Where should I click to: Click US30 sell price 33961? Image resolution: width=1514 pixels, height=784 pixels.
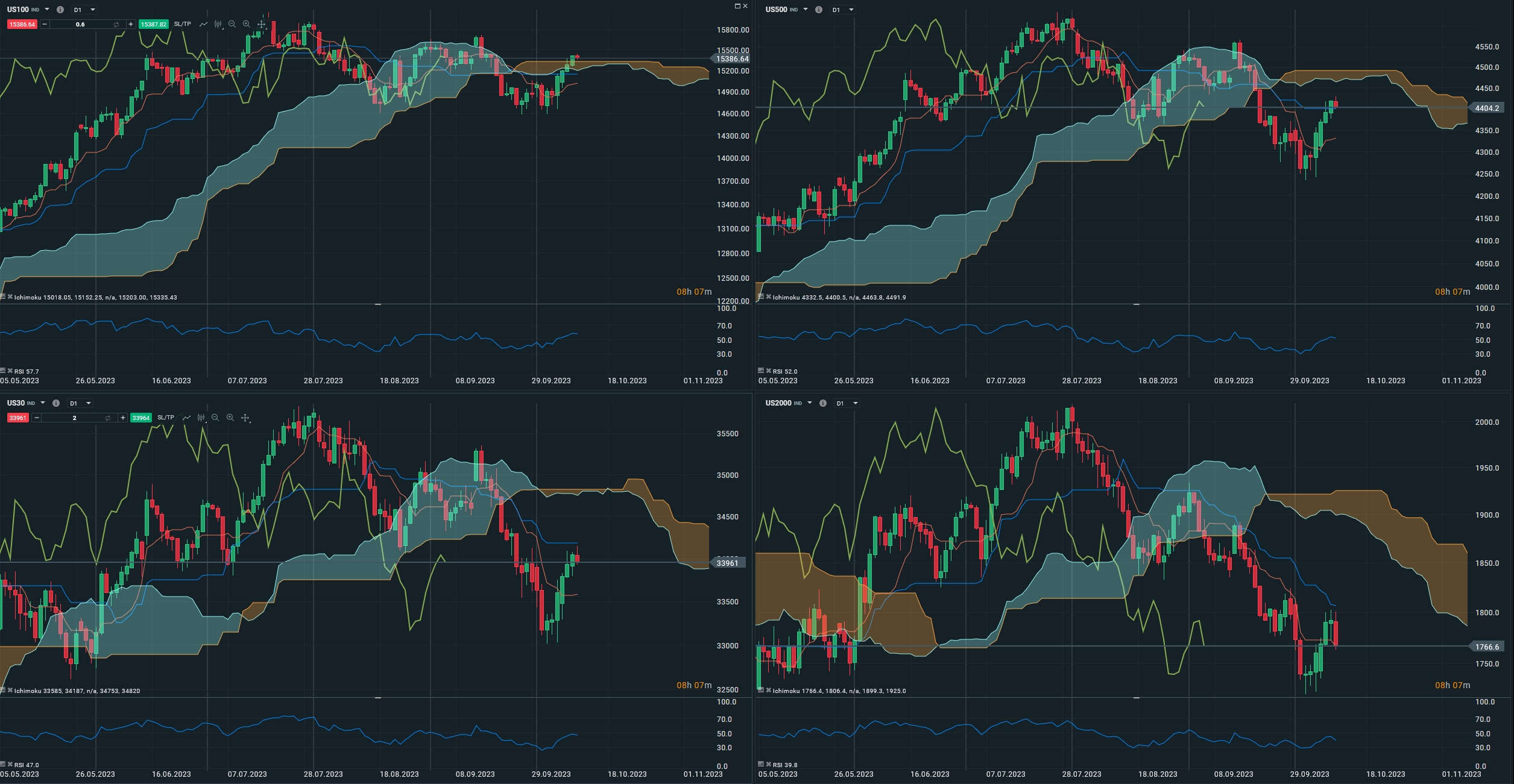point(17,418)
